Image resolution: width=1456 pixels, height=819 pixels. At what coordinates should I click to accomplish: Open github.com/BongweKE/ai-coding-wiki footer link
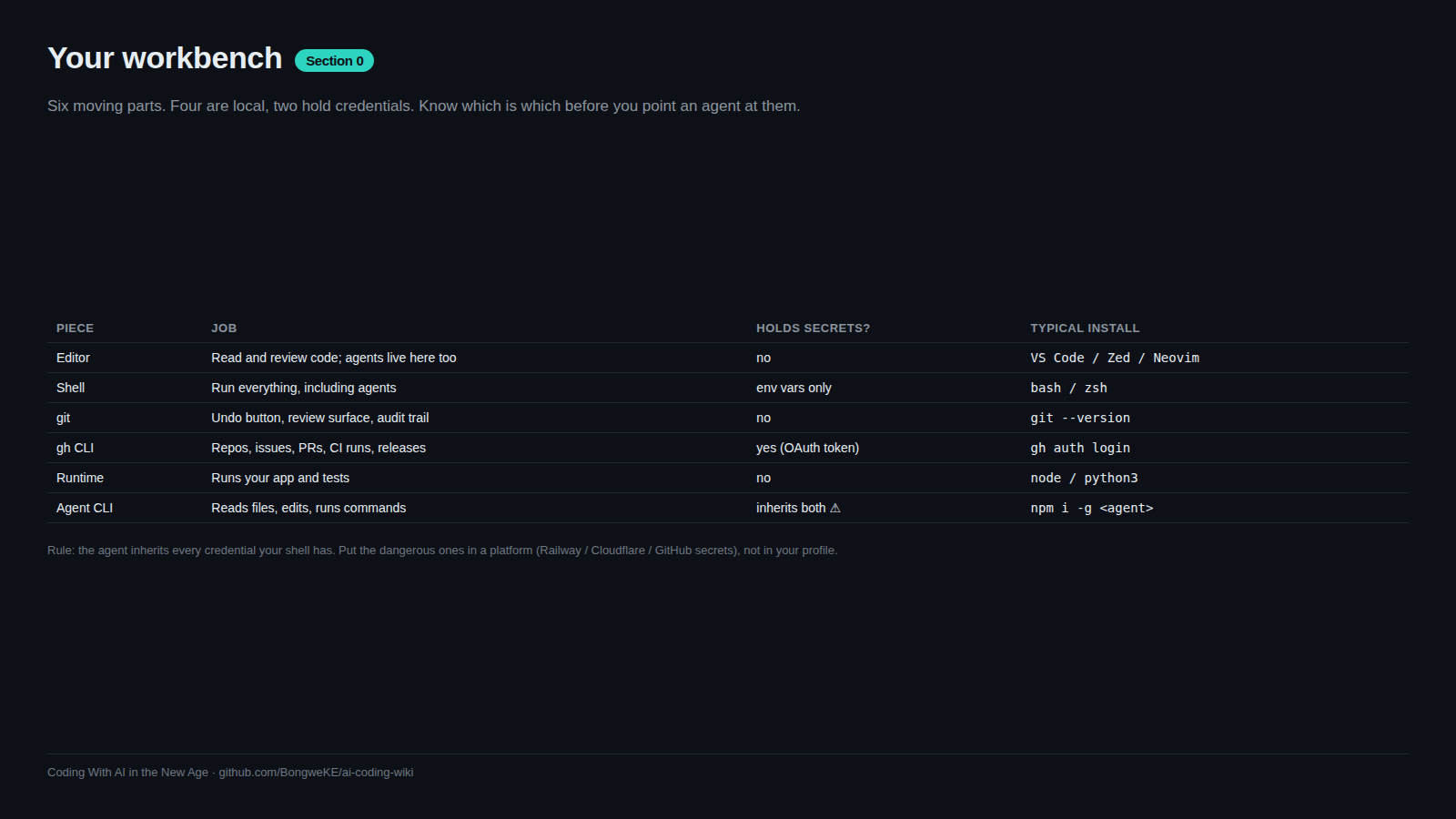(x=316, y=773)
